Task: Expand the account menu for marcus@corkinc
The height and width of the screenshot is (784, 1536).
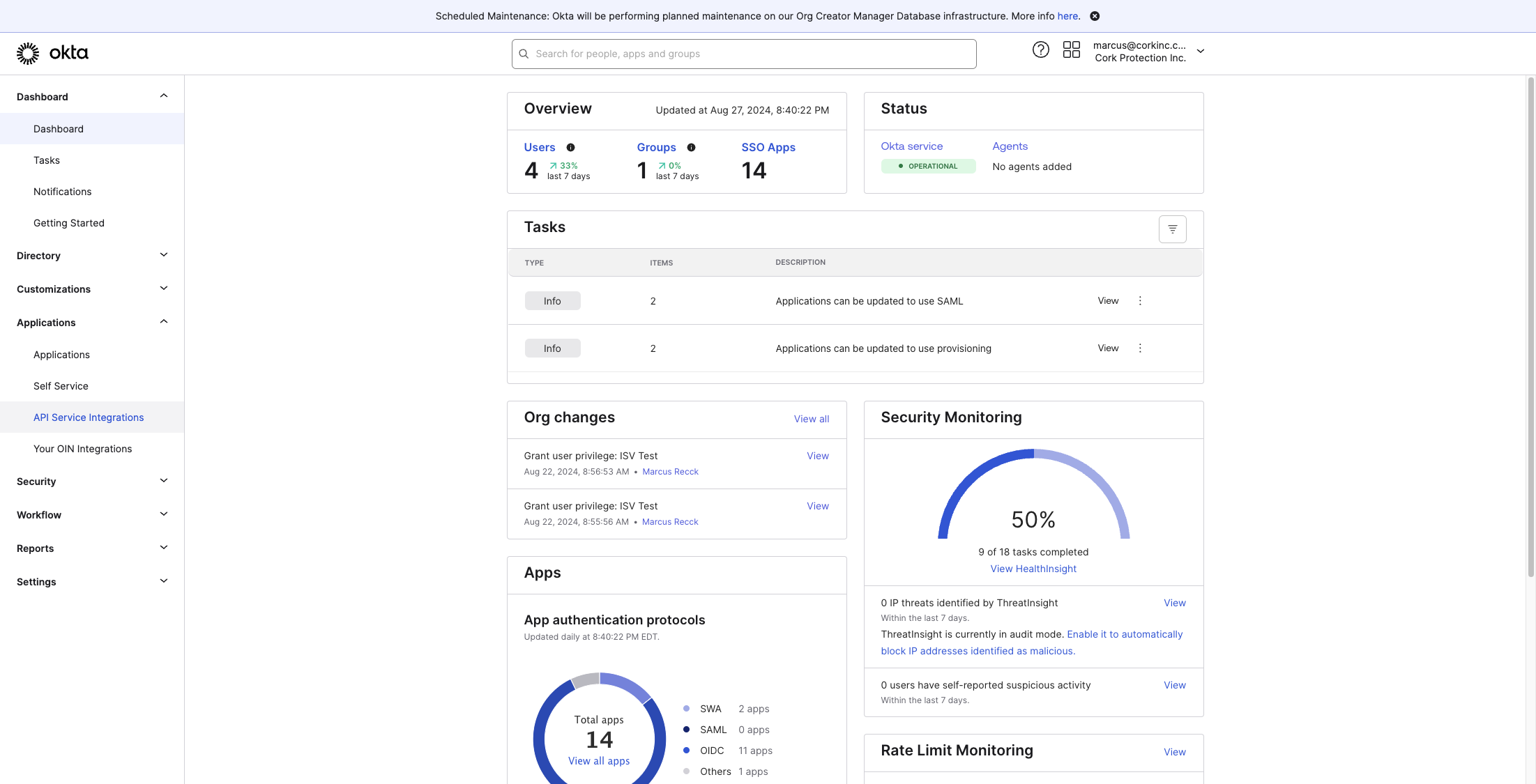Action: (x=1200, y=51)
